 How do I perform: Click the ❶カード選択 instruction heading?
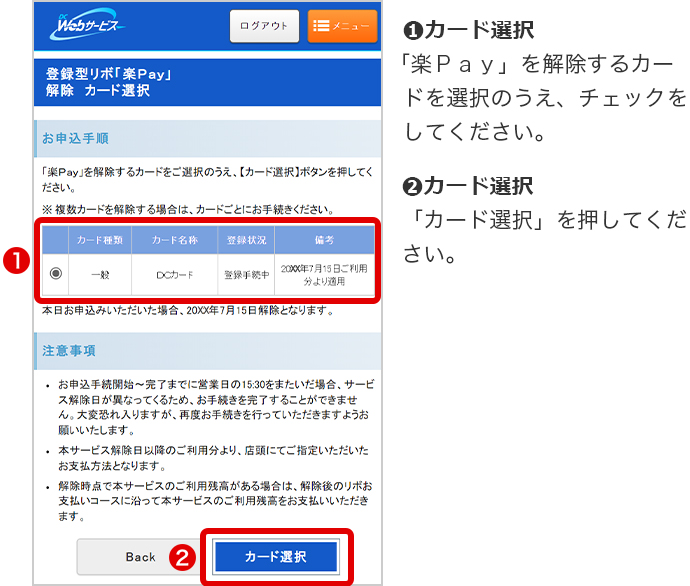click(467, 29)
